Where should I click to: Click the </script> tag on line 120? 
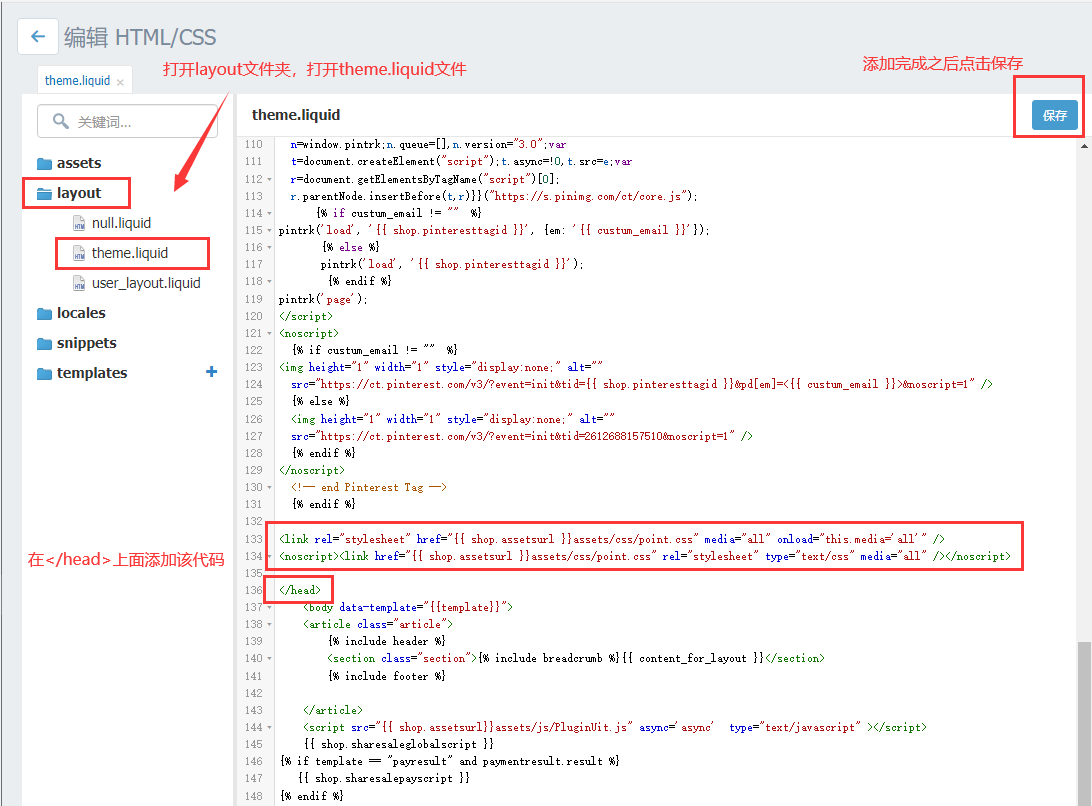306,316
